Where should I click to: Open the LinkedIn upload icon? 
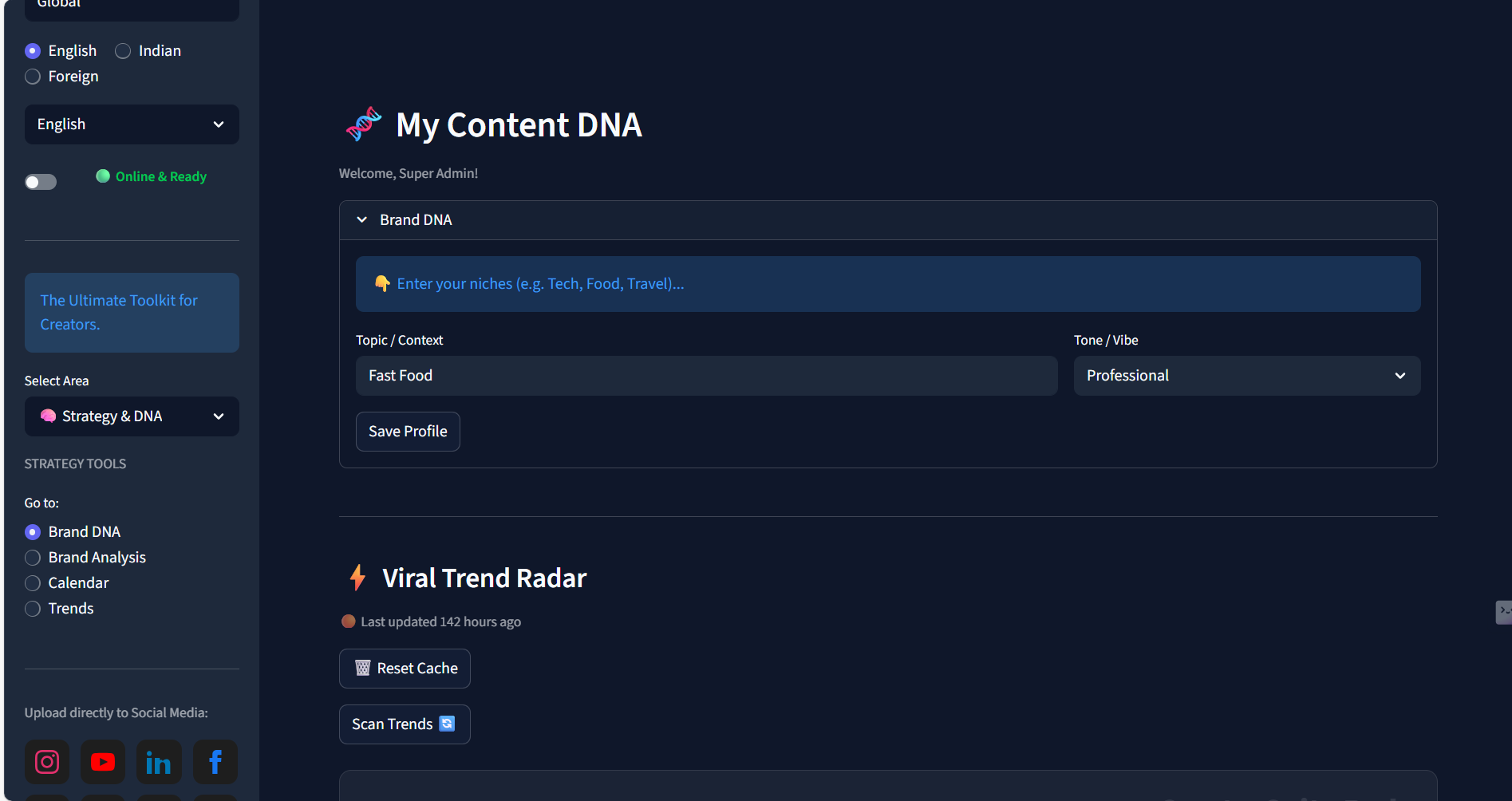(x=159, y=762)
